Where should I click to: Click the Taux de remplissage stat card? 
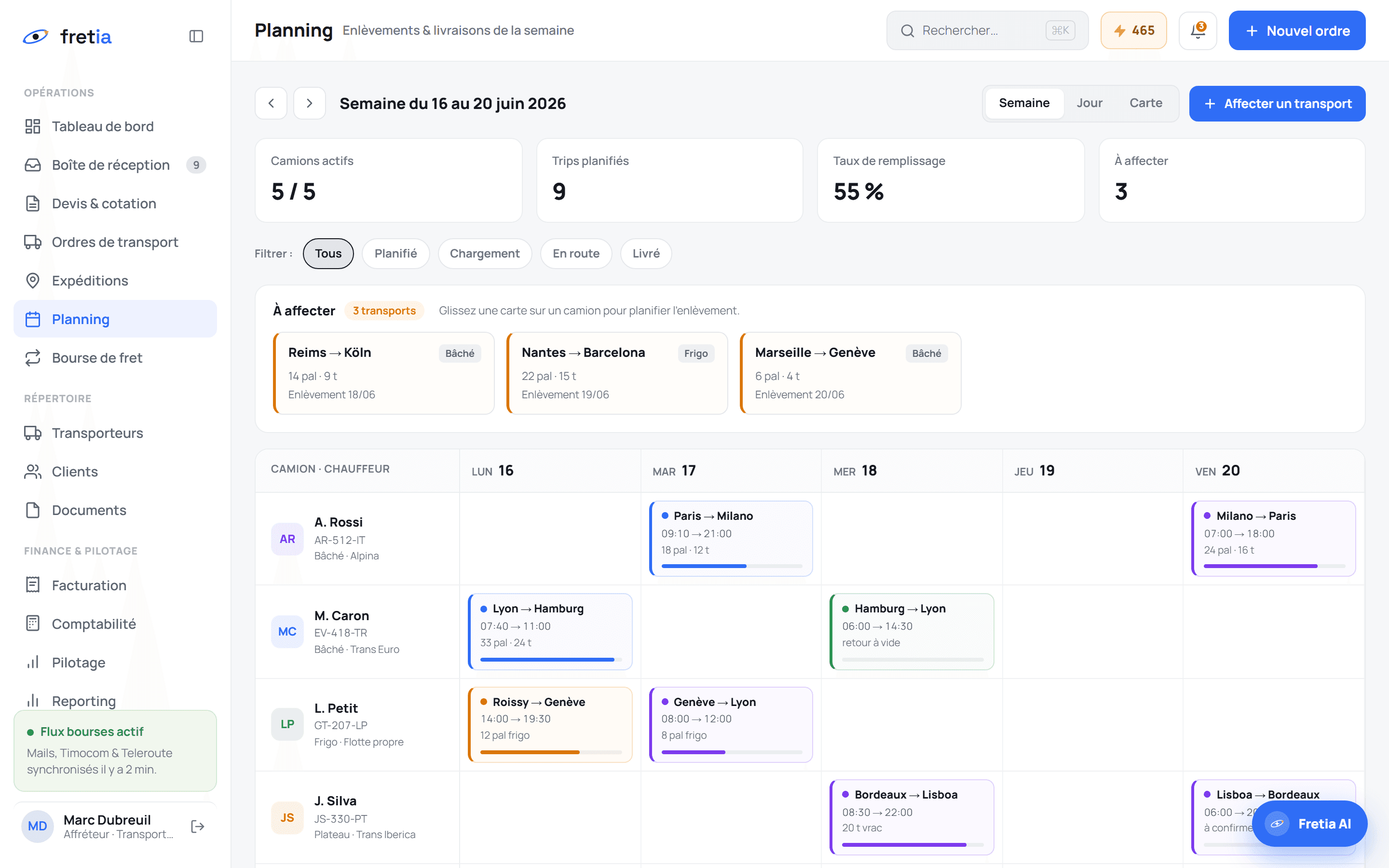[951, 180]
